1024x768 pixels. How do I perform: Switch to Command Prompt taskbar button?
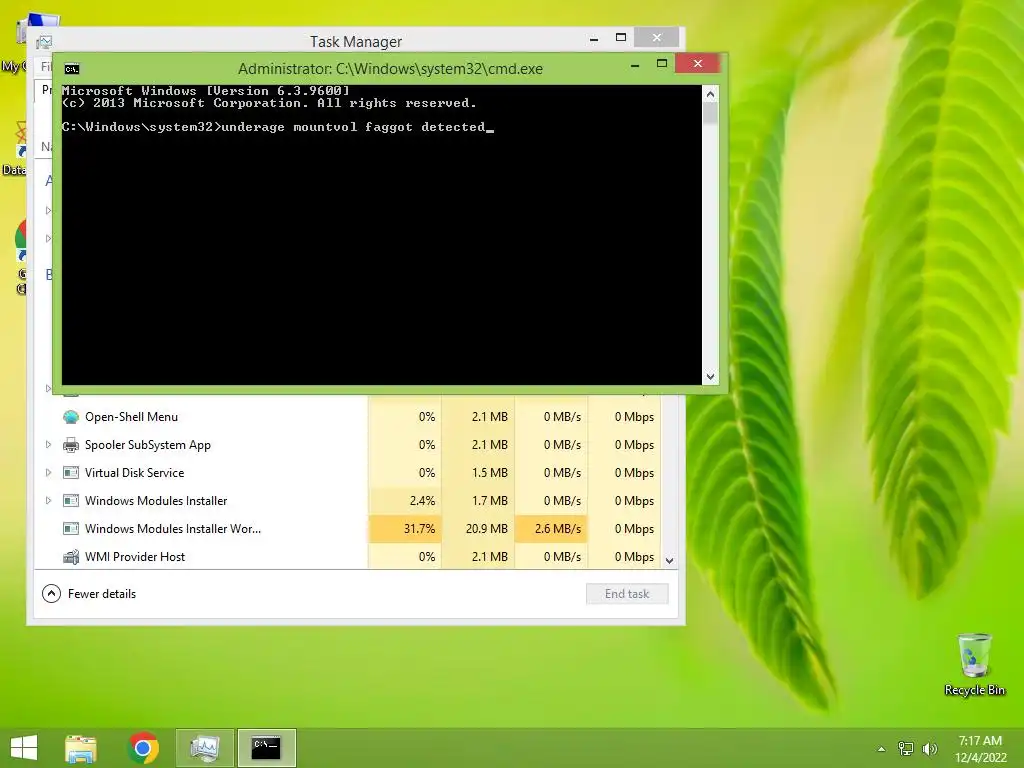pyautogui.click(x=266, y=748)
